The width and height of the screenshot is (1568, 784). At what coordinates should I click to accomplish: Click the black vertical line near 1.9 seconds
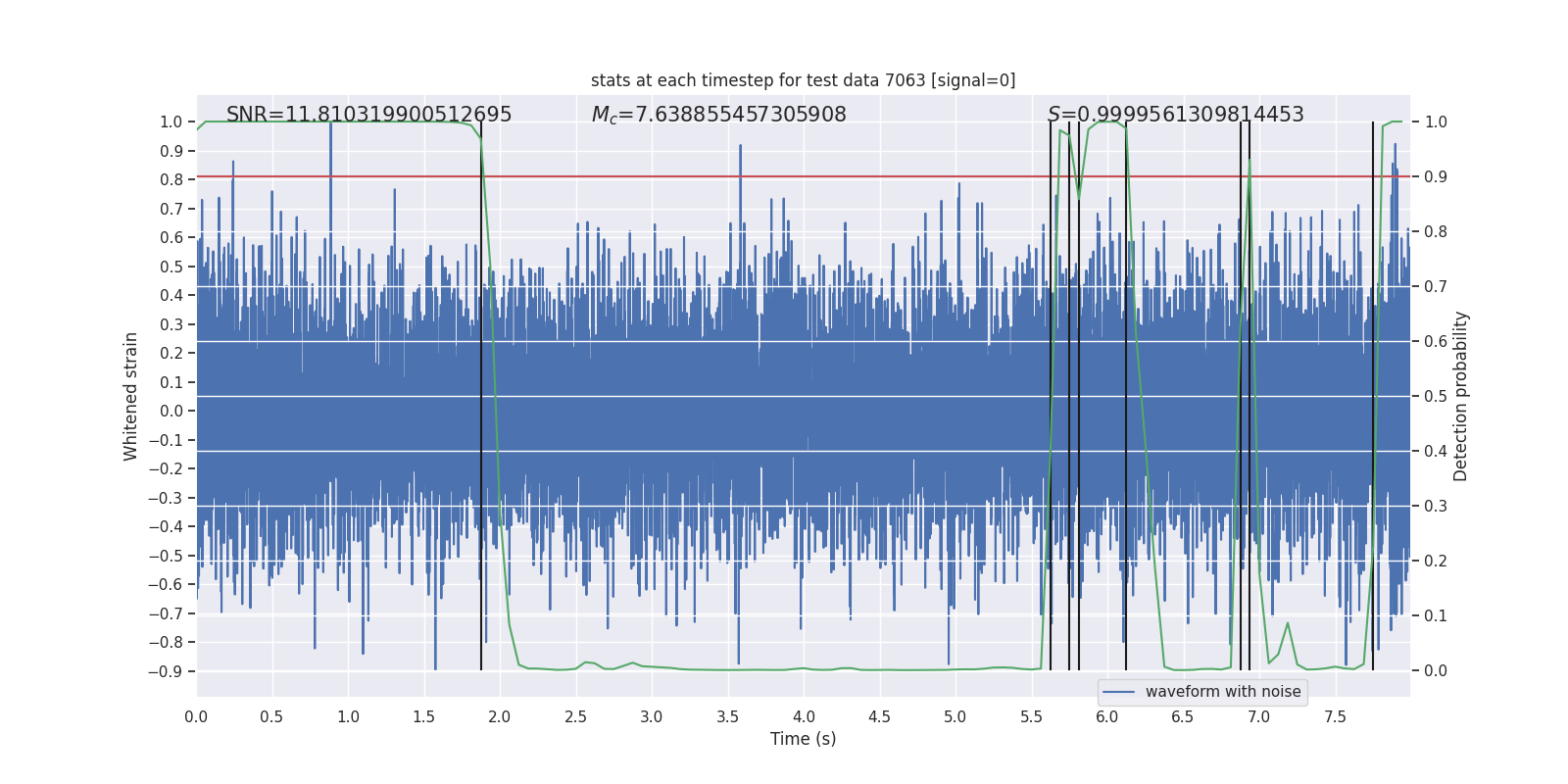(481, 396)
